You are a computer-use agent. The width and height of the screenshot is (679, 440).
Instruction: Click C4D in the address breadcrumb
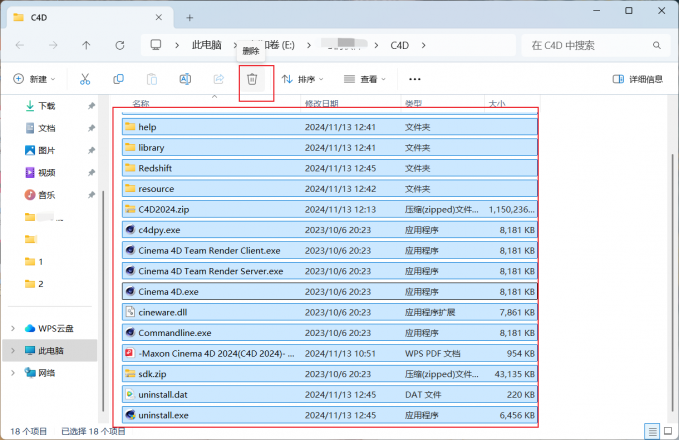pos(399,45)
